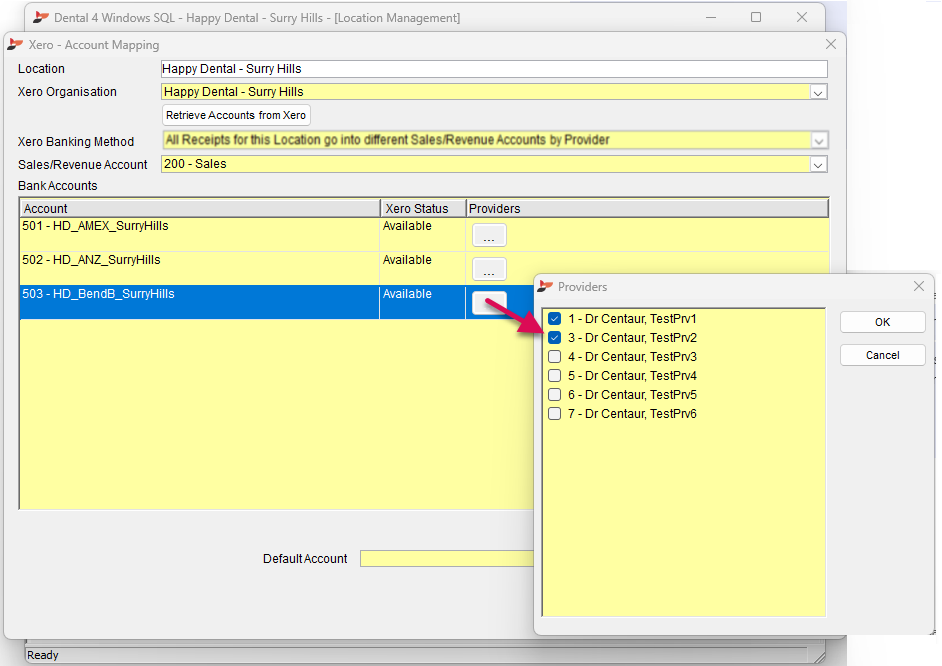The height and width of the screenshot is (666, 942).
Task: Open Sales/Revenue Account dropdown
Action: 818,165
